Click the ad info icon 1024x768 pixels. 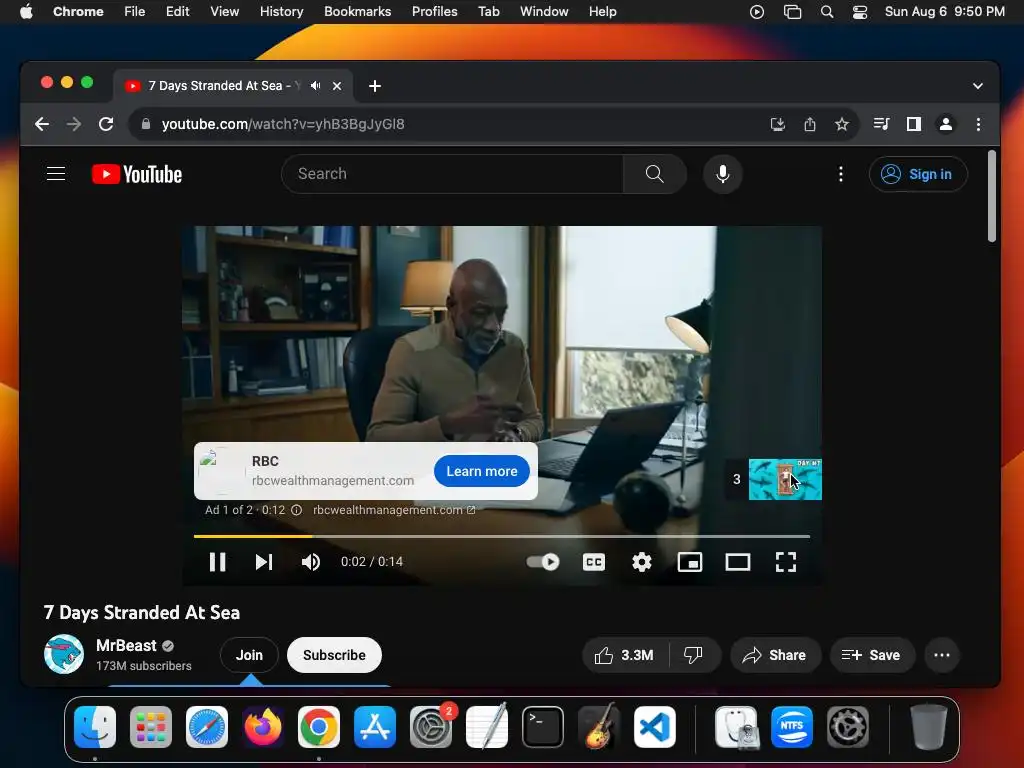[x=296, y=510]
